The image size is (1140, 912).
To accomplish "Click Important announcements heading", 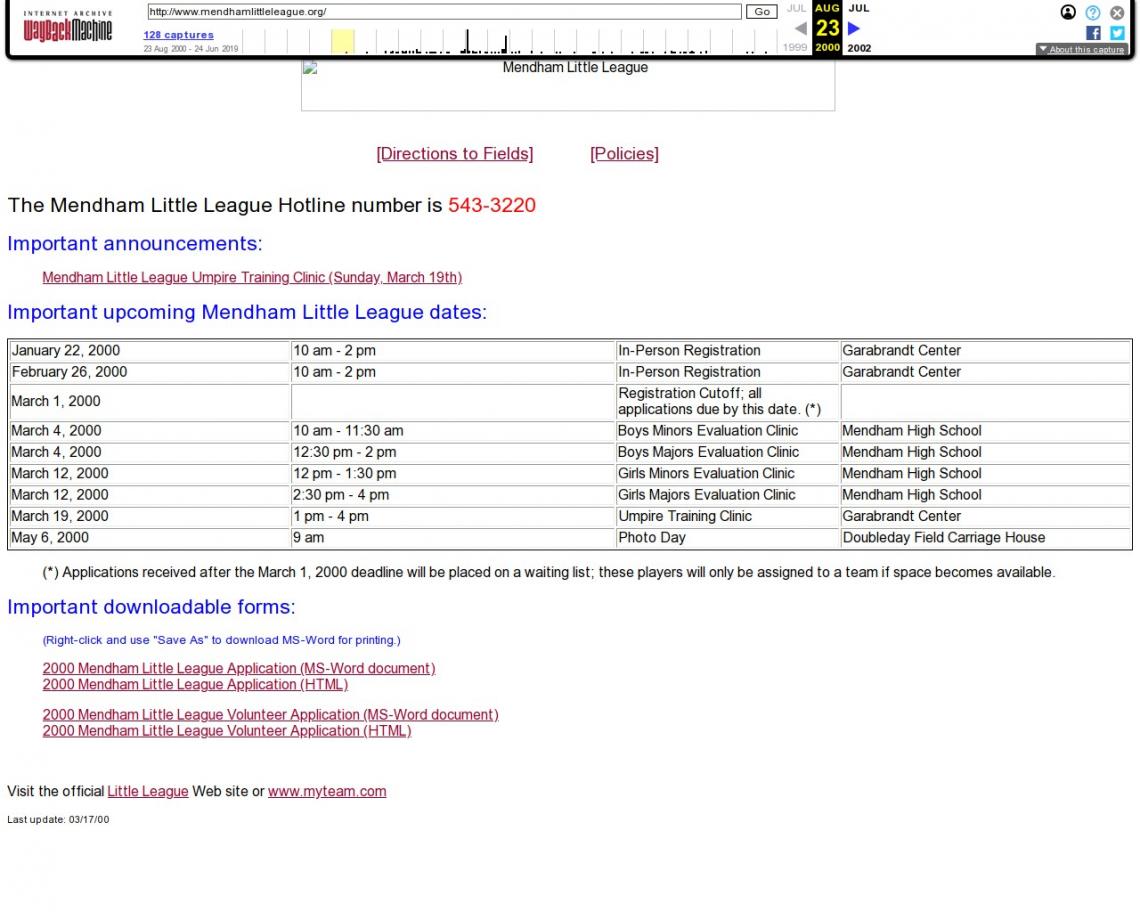I will click(135, 243).
